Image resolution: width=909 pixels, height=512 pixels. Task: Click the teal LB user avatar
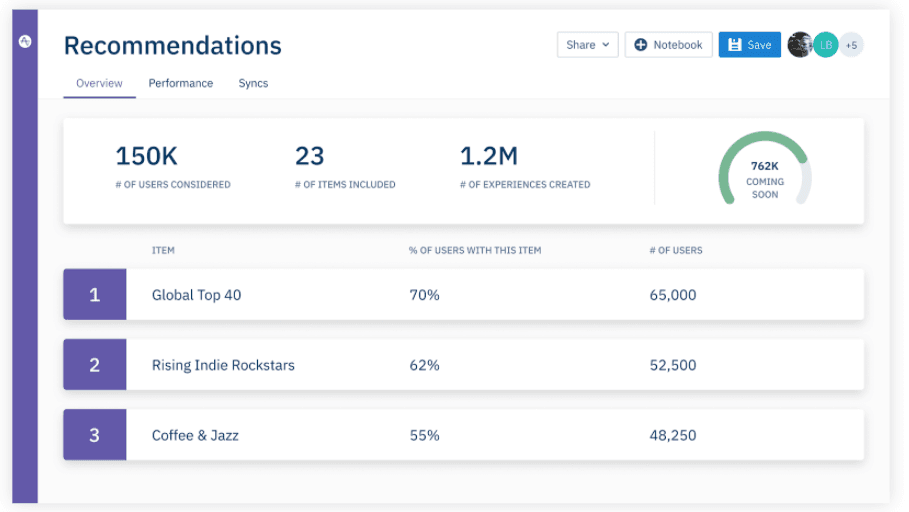pos(825,45)
